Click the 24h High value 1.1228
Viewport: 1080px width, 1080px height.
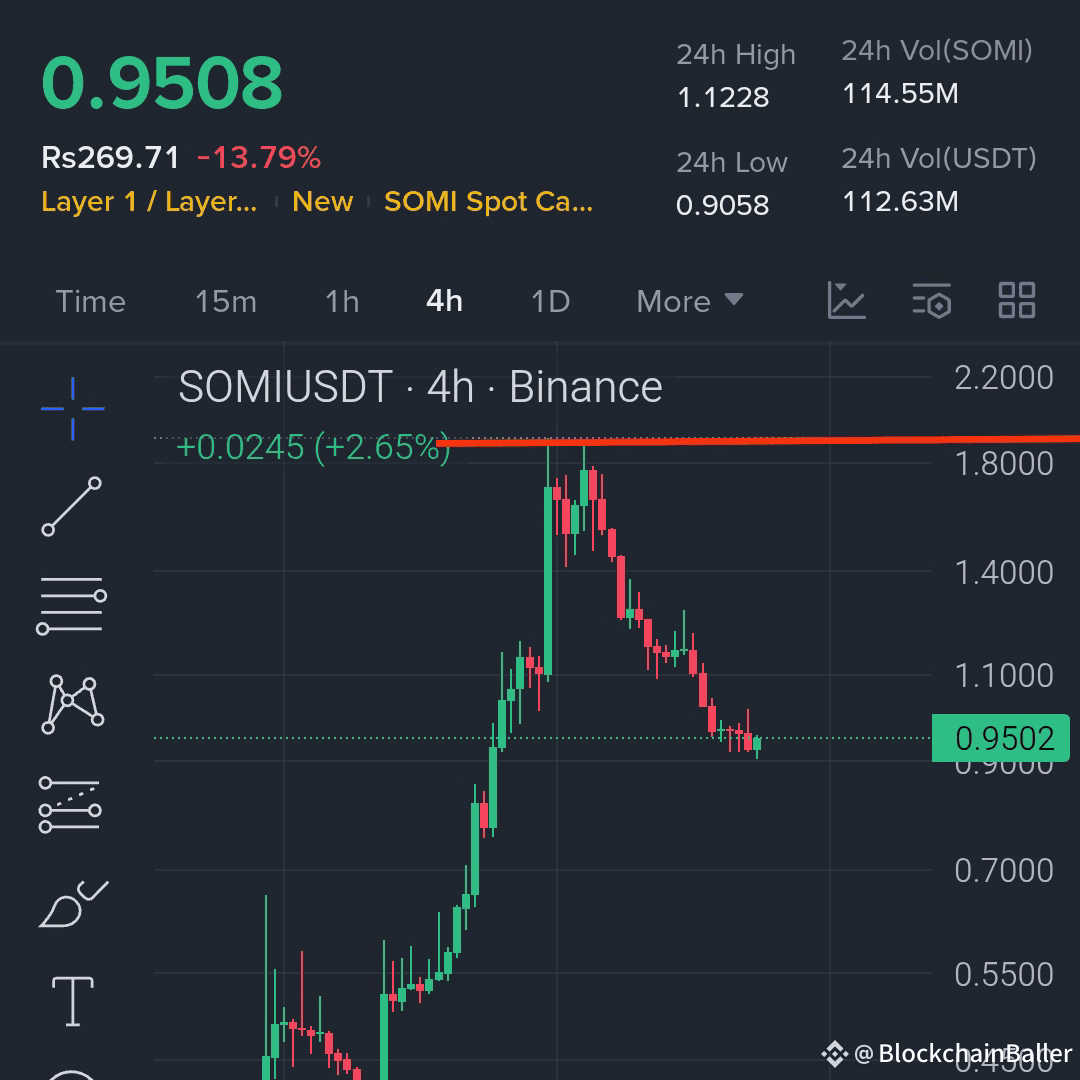click(723, 97)
